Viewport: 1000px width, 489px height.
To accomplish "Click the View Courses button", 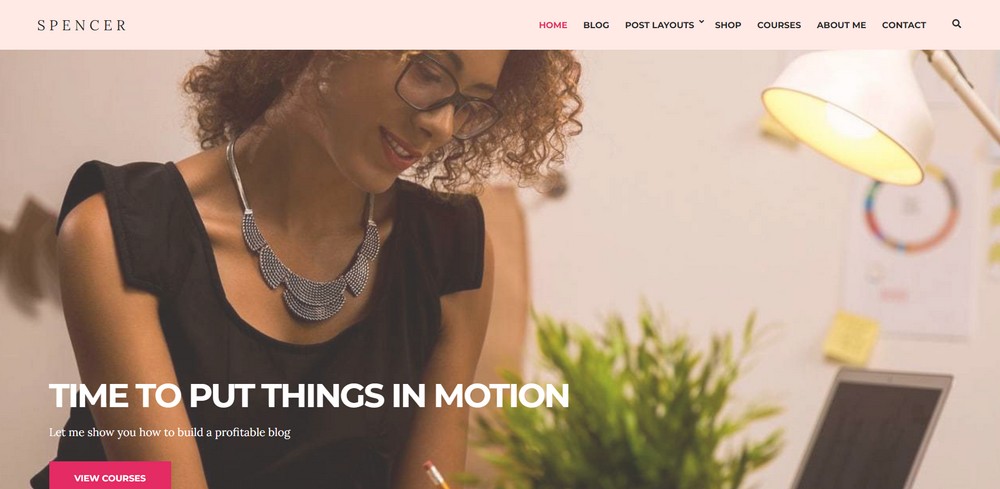I will point(110,475).
